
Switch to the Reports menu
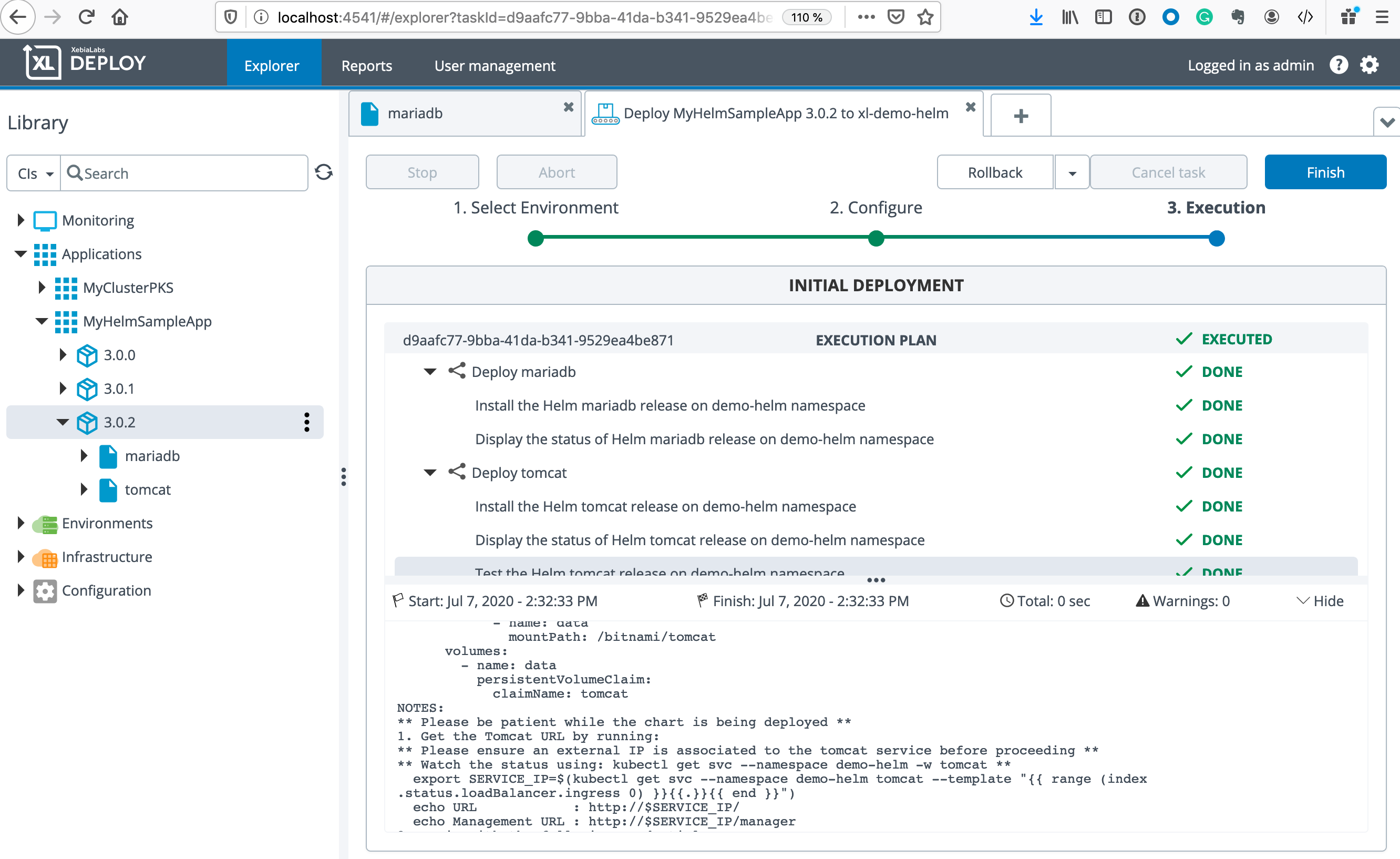pyautogui.click(x=366, y=66)
